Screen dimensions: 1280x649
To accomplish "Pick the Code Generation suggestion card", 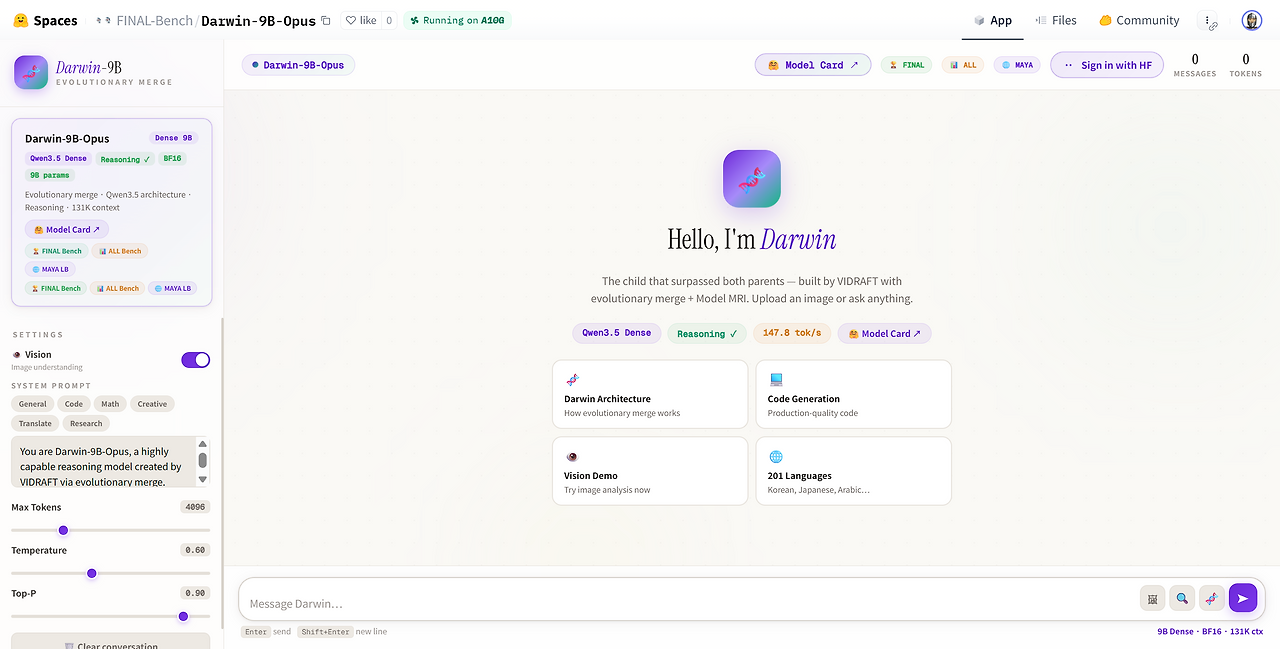I will click(853, 394).
